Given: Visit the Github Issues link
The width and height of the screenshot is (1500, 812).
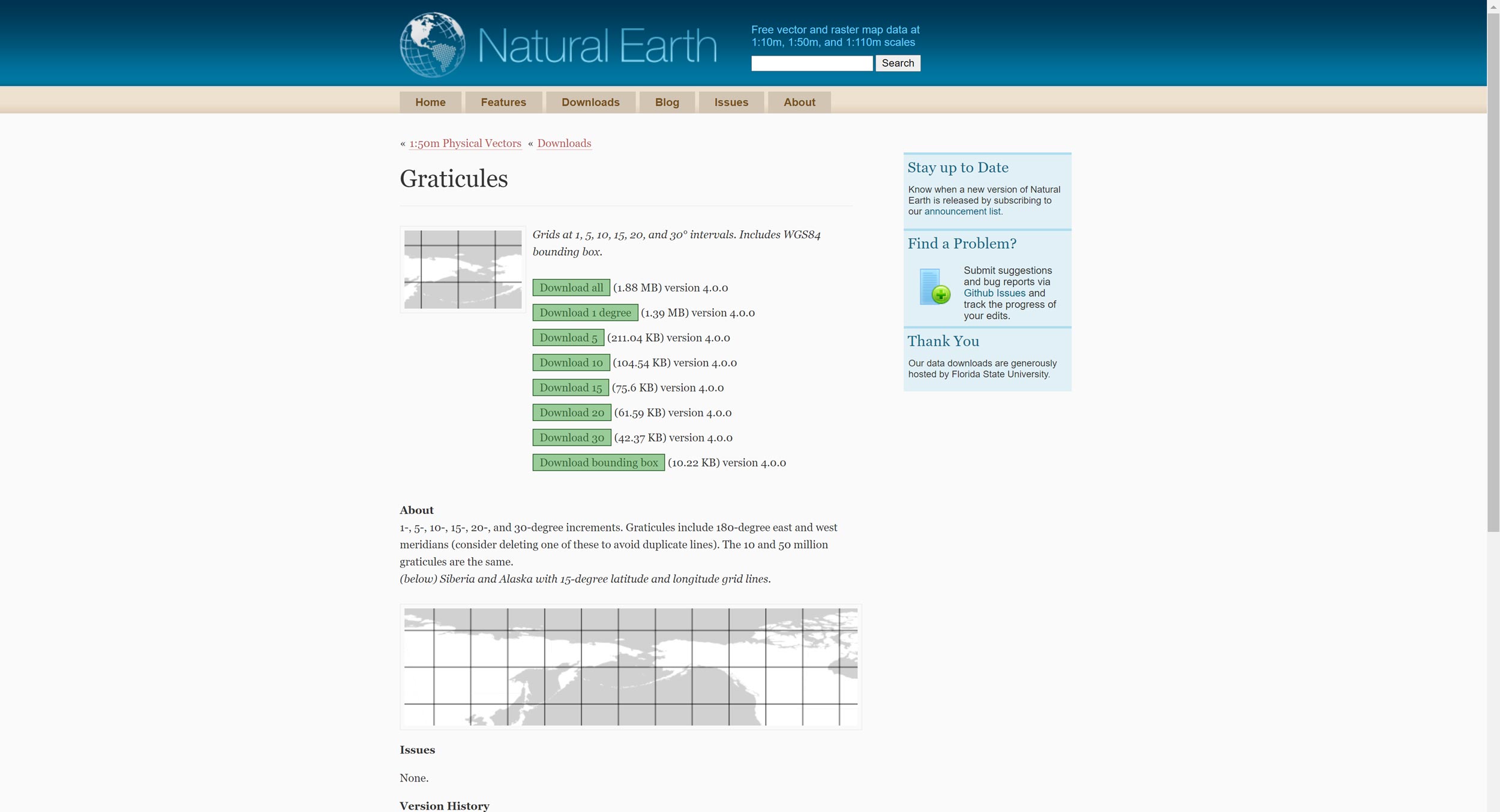Looking at the screenshot, I should tap(994, 293).
